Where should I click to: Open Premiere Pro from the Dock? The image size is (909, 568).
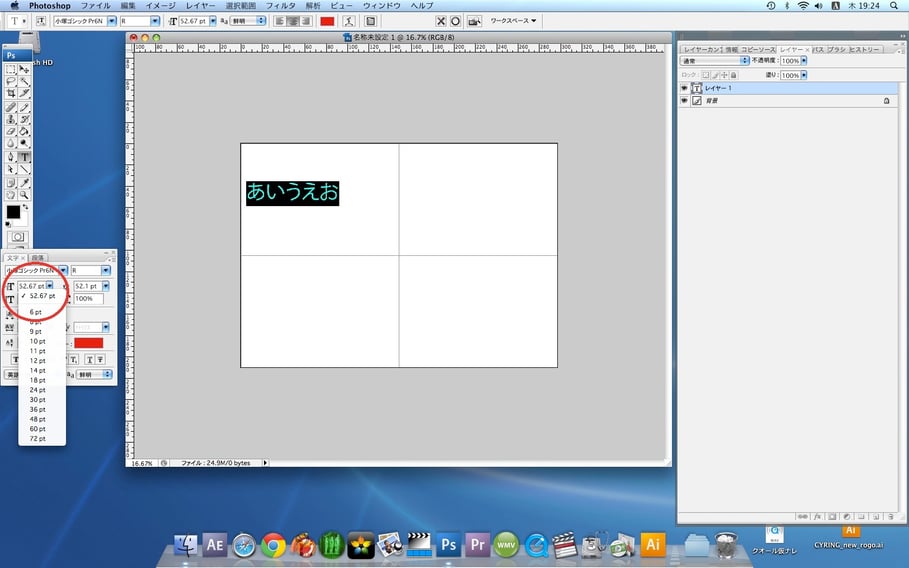[478, 544]
